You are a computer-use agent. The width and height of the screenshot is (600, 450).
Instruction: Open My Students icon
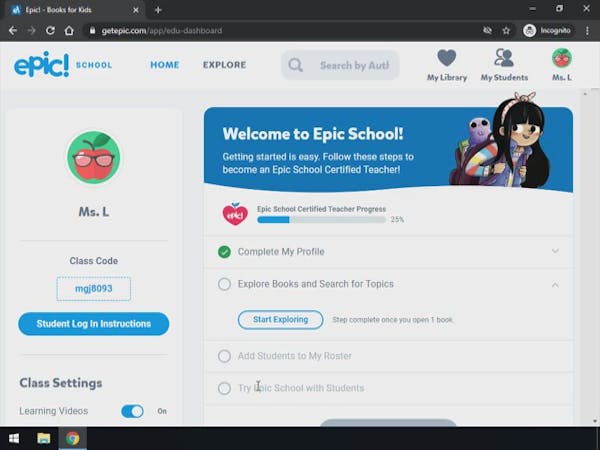coord(504,58)
